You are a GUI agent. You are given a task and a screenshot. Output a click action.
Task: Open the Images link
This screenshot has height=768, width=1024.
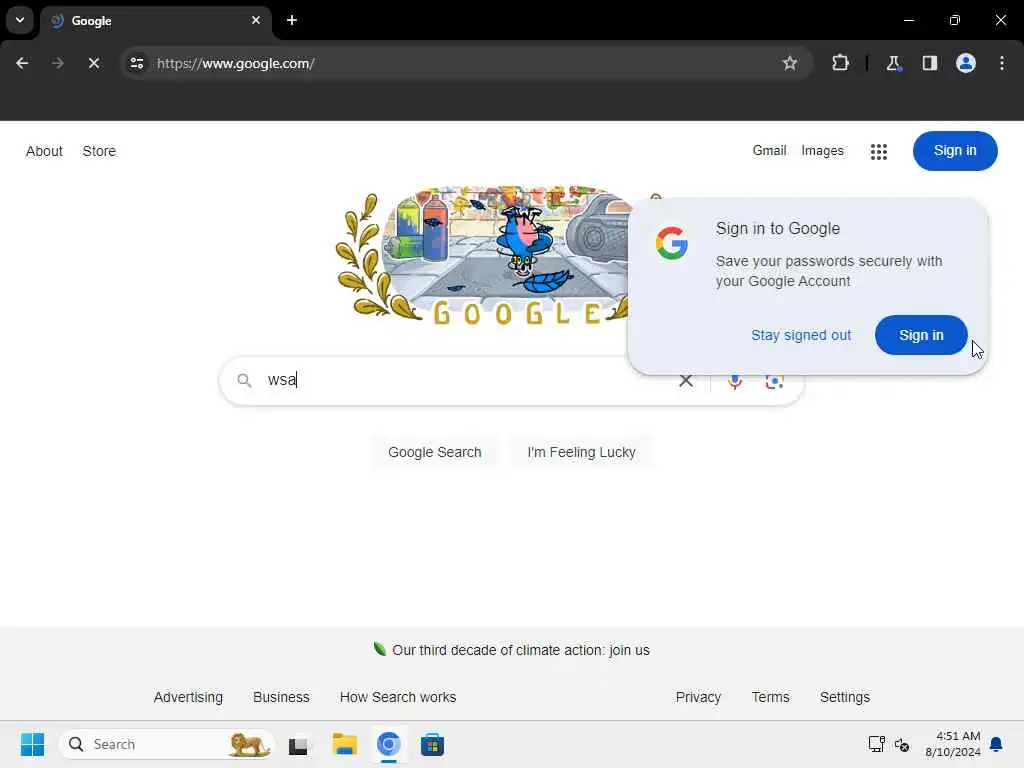(x=822, y=151)
